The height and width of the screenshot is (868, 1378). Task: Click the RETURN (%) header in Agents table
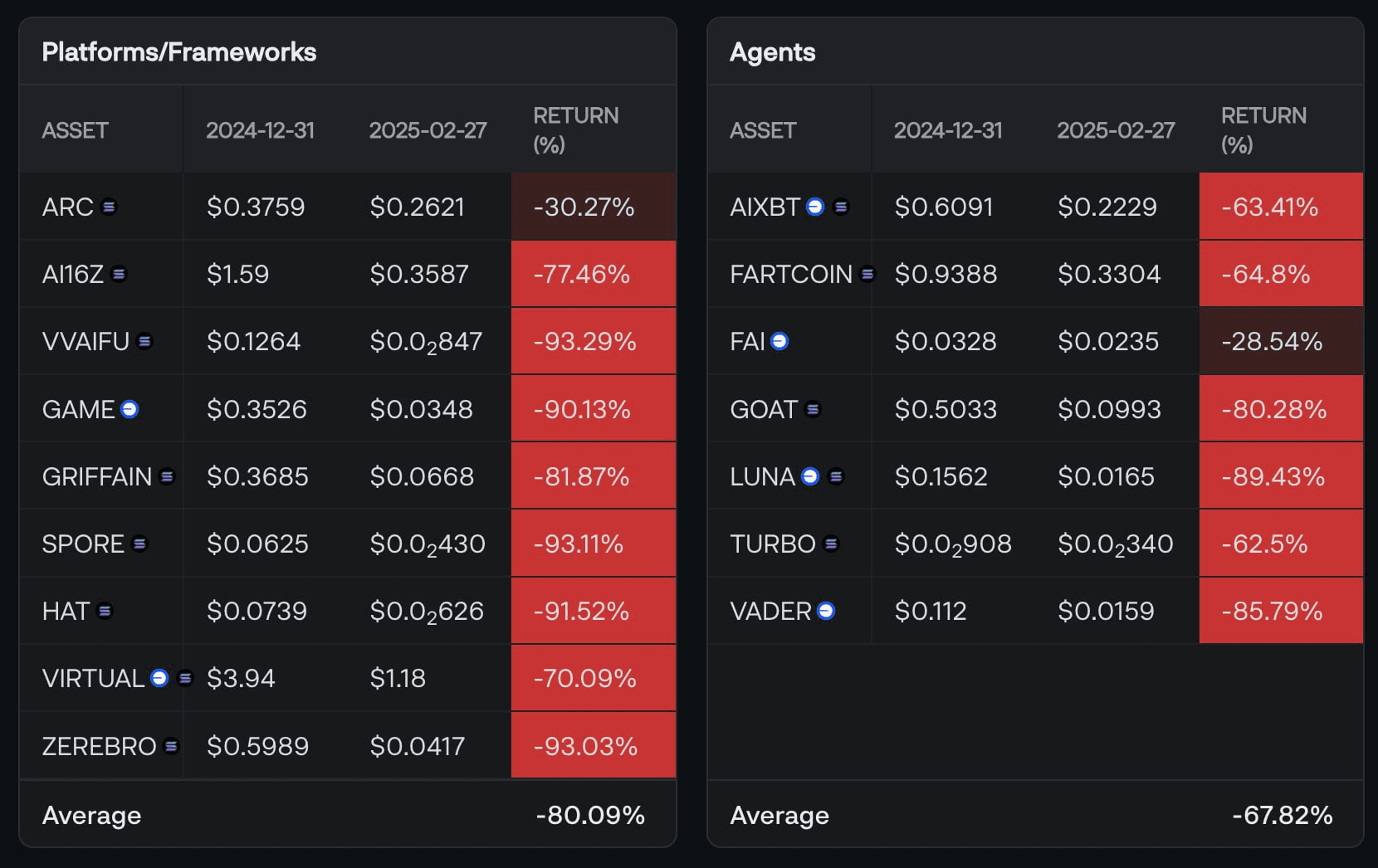1263,130
